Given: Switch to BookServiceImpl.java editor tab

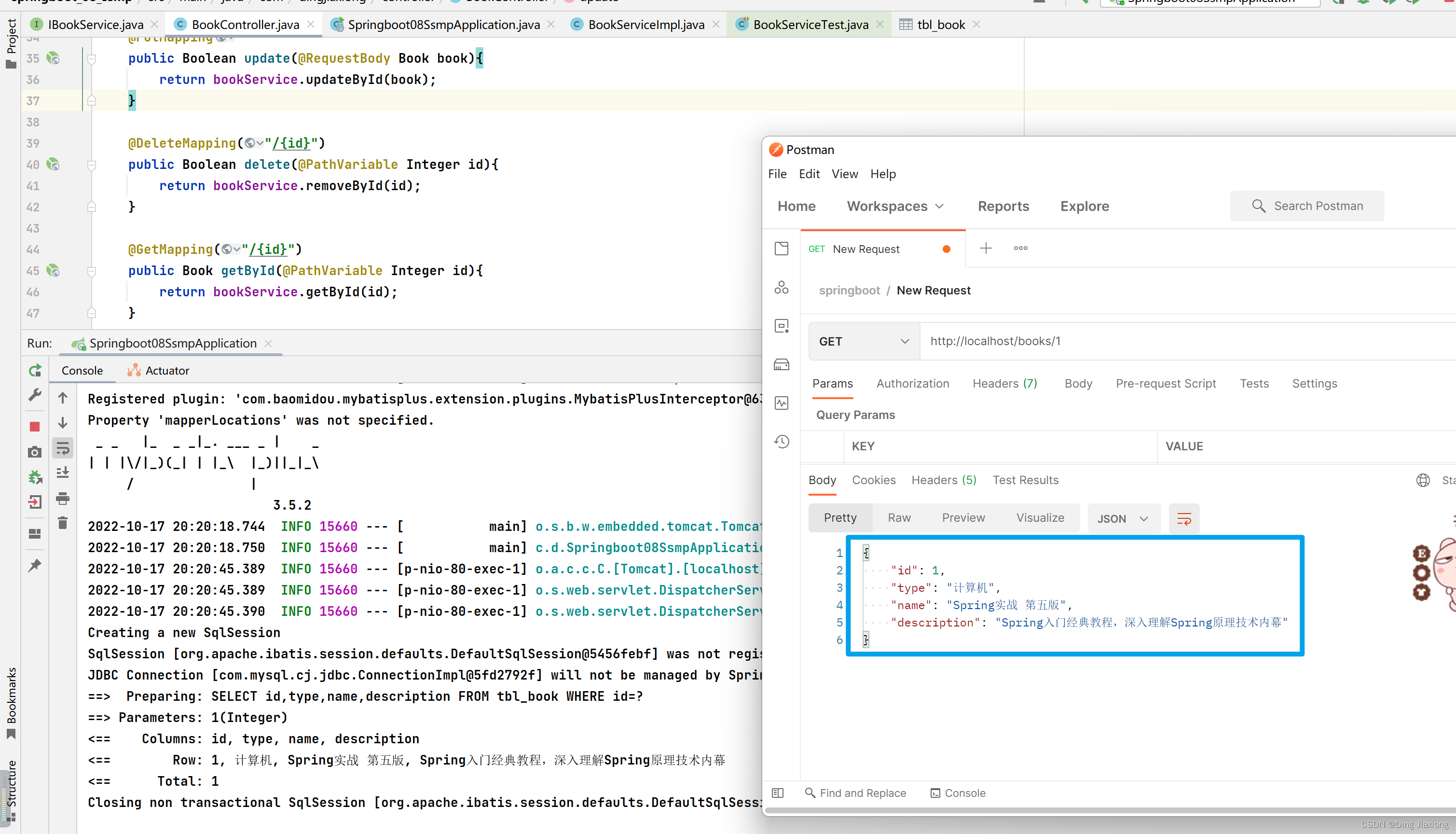Looking at the screenshot, I should (646, 25).
